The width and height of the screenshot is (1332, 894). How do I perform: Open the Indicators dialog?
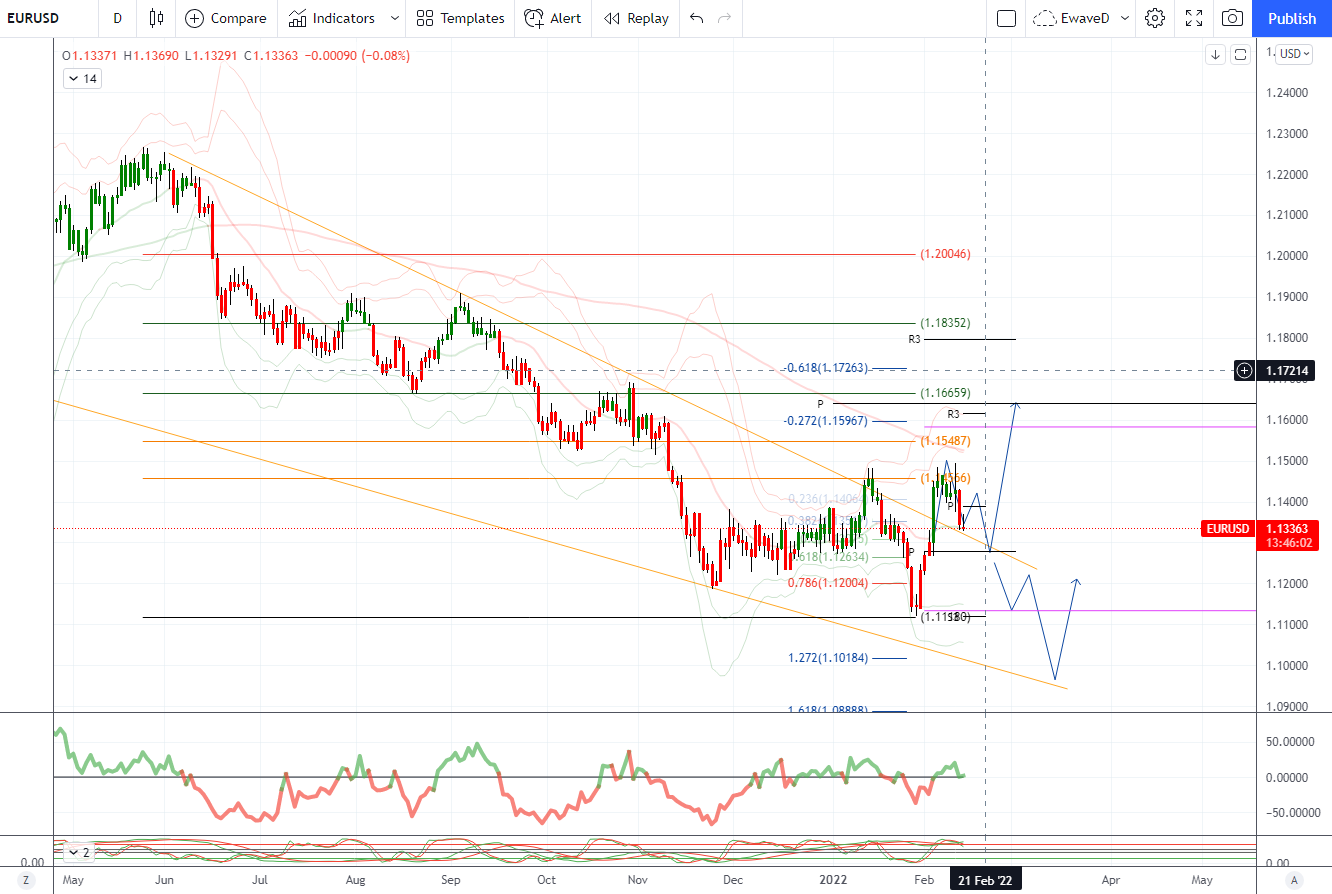coord(332,18)
